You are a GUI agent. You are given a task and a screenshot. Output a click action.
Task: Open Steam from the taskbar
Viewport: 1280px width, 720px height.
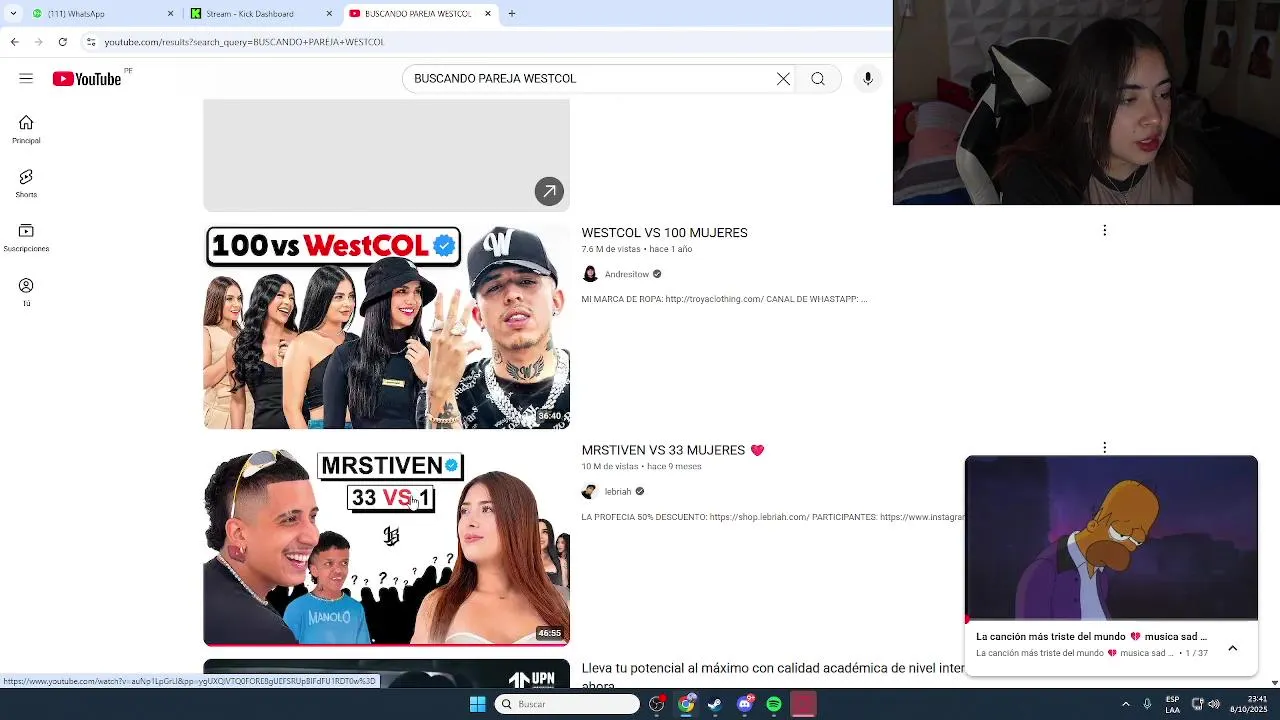coord(715,704)
